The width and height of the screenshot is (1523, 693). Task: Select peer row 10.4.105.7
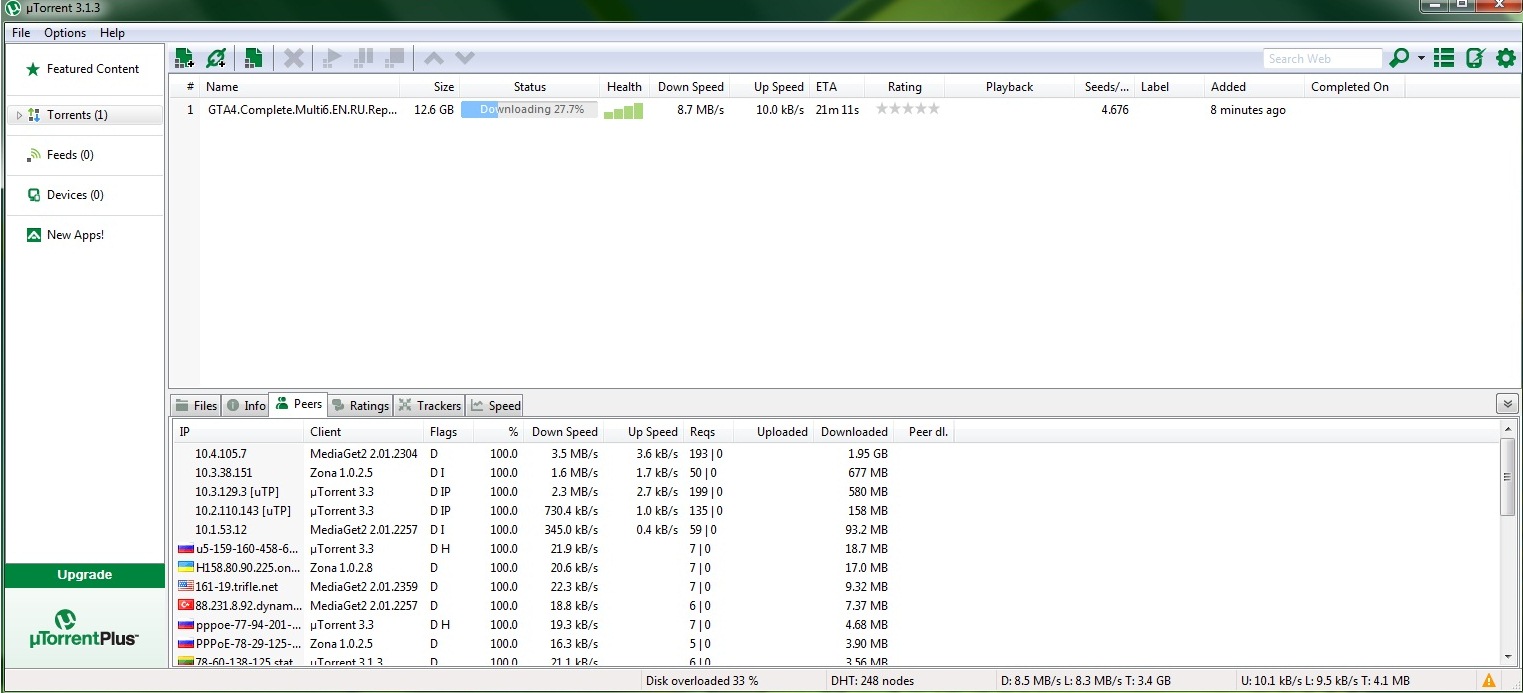point(837,454)
